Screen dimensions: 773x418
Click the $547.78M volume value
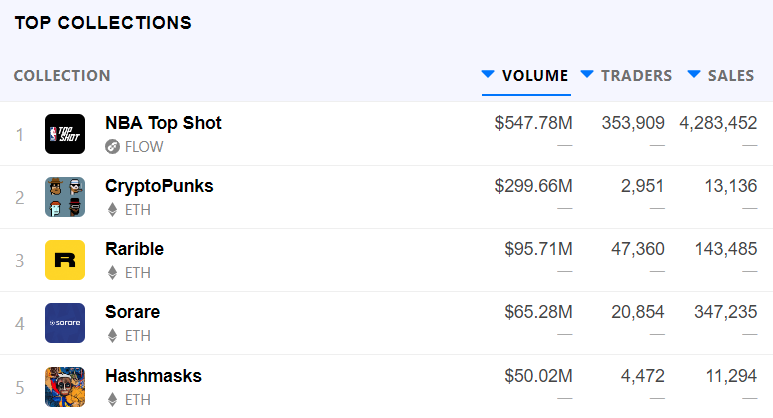[533, 123]
